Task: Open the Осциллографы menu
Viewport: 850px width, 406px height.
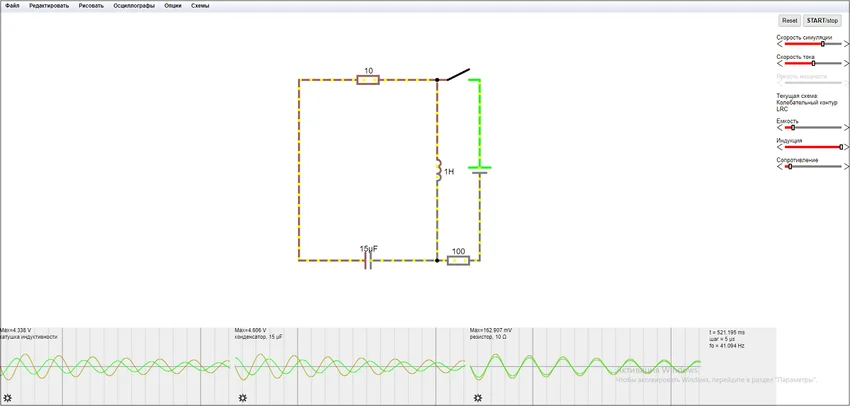Action: pyautogui.click(x=134, y=6)
